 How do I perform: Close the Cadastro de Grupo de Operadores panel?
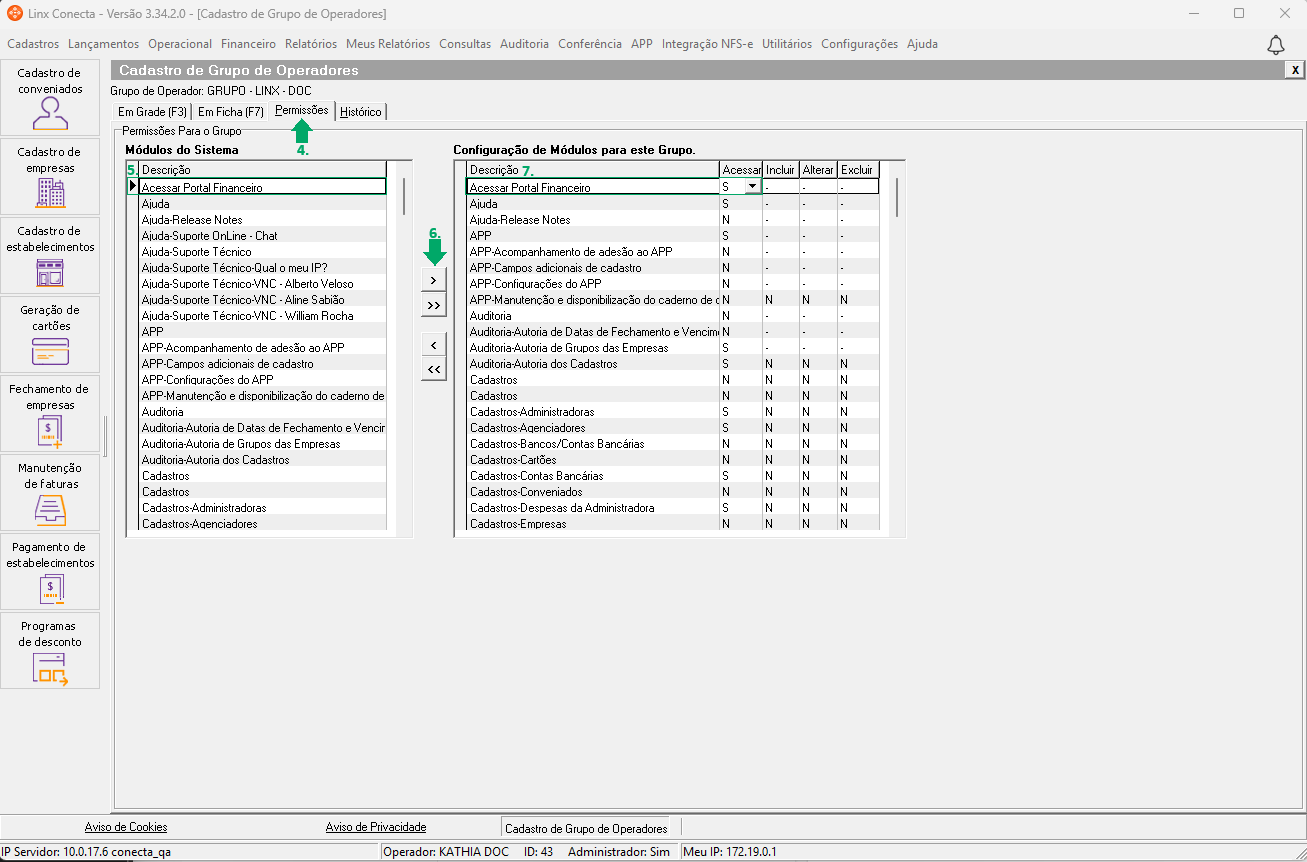(x=1295, y=70)
